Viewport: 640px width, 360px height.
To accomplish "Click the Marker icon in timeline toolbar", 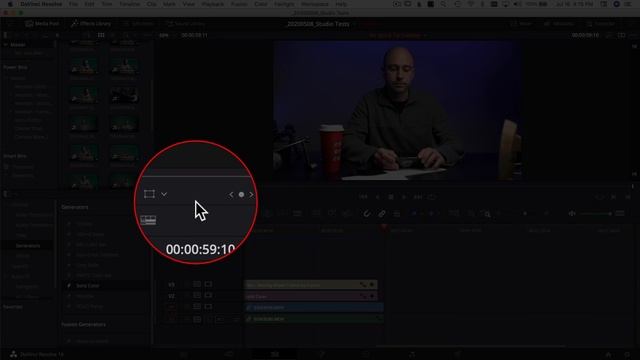I will pos(431,213).
